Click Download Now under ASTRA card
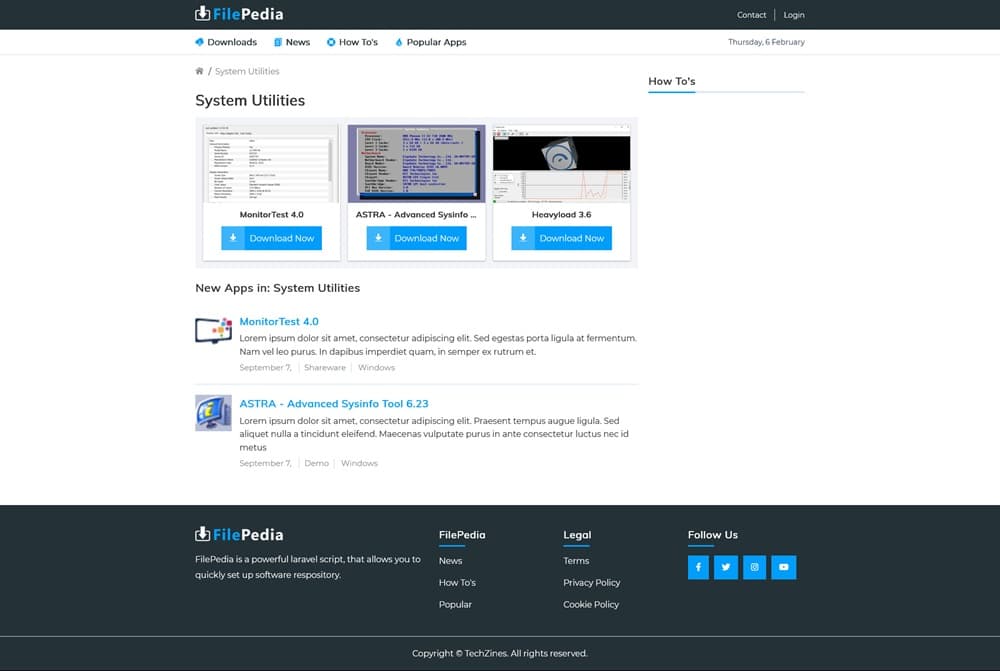This screenshot has width=1000, height=671. 416,238
